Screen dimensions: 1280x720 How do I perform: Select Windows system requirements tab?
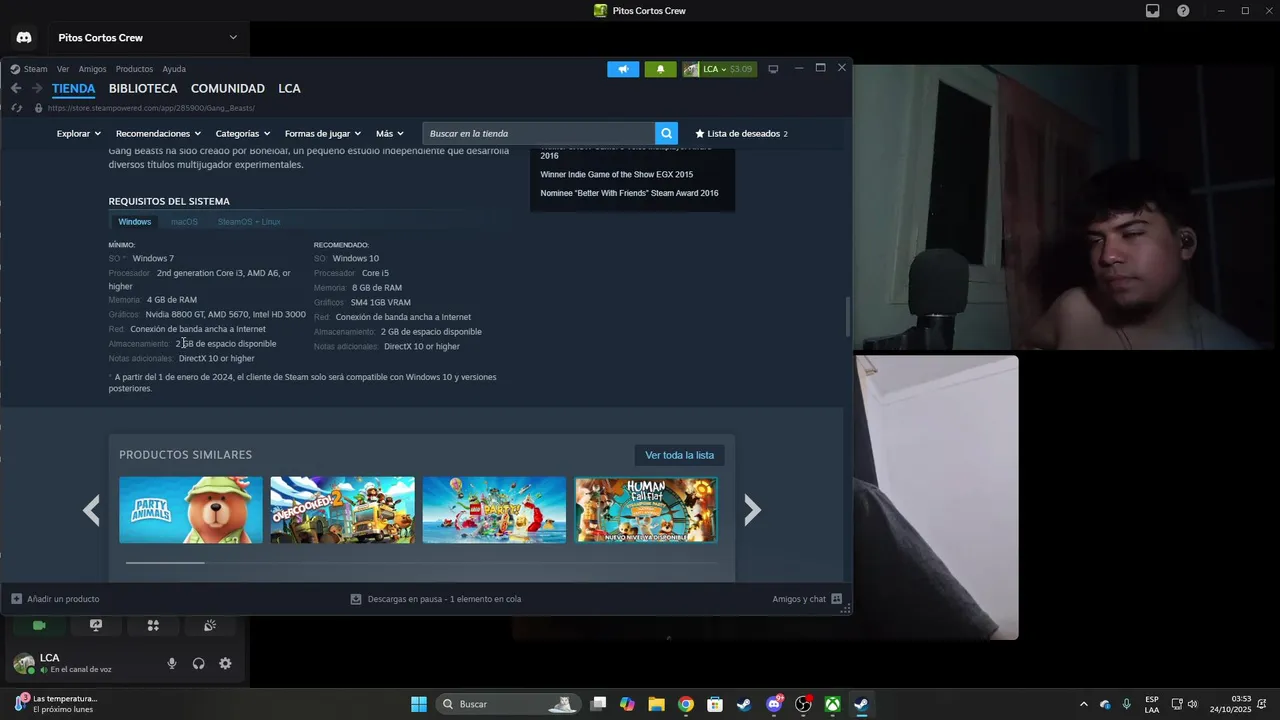click(x=135, y=222)
